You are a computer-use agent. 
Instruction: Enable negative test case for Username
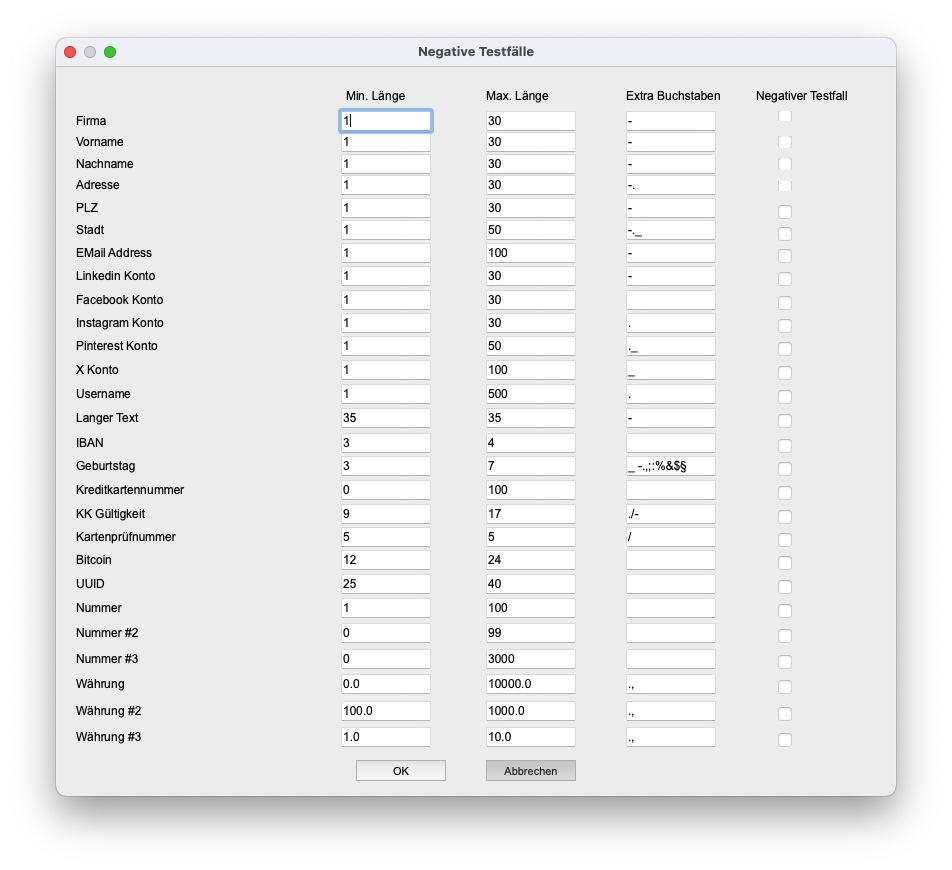tap(784, 396)
